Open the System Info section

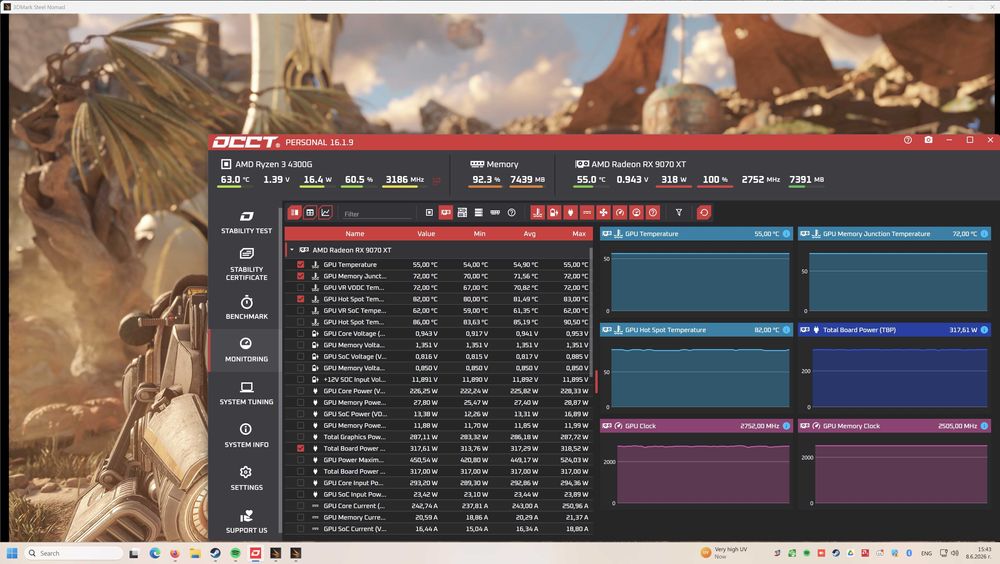pos(246,435)
